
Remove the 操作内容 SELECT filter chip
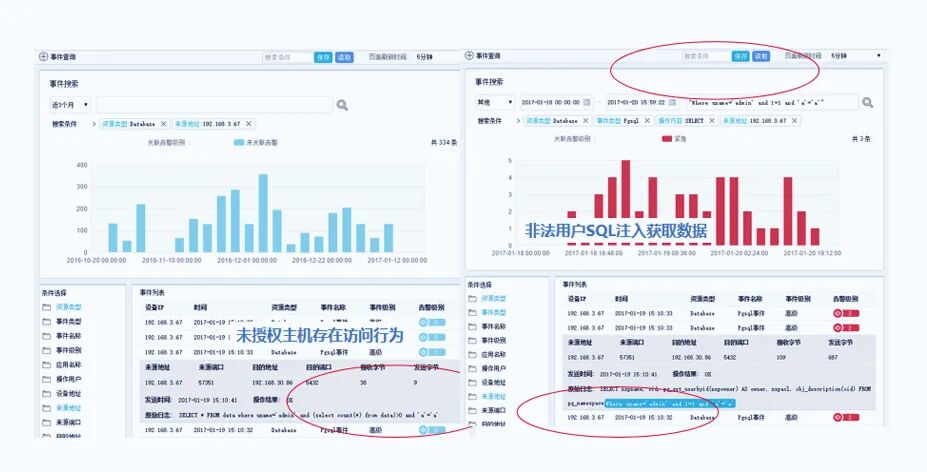(712, 121)
